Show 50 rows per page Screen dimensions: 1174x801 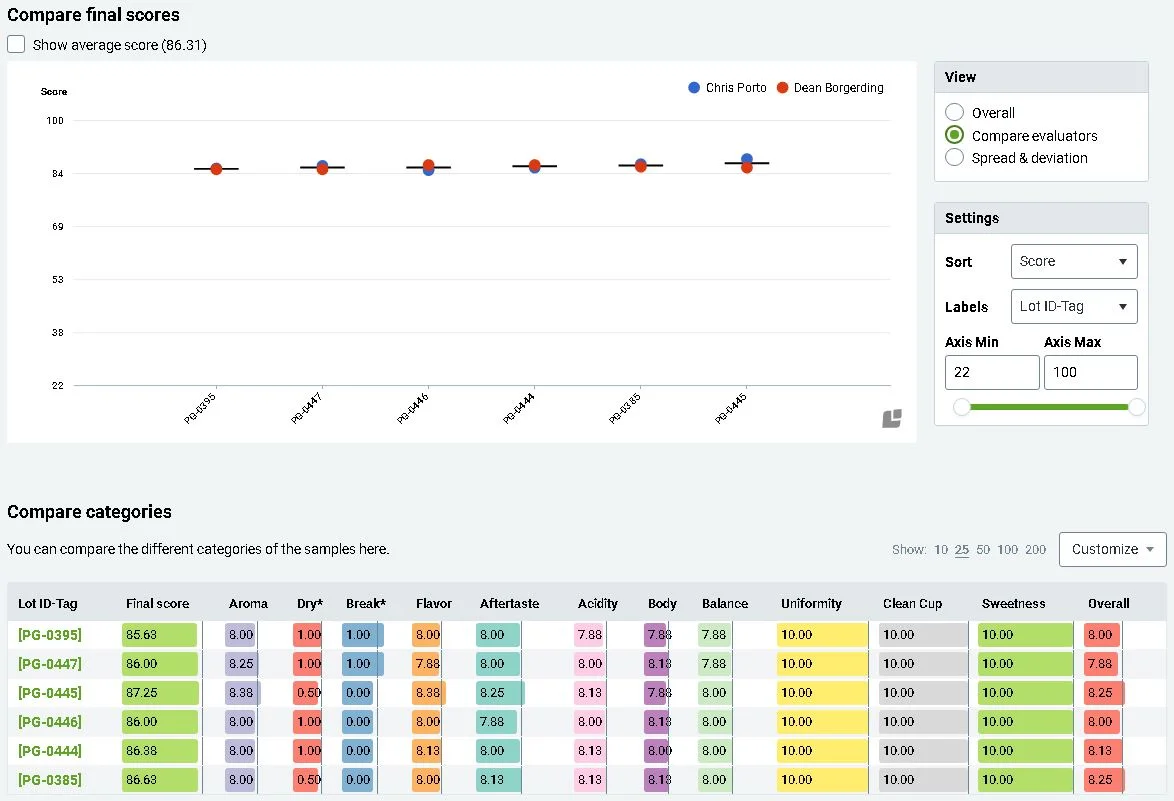click(983, 549)
